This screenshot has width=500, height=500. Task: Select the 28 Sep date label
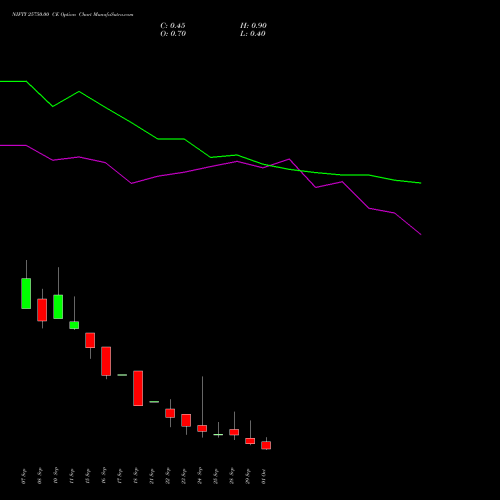pos(232,476)
